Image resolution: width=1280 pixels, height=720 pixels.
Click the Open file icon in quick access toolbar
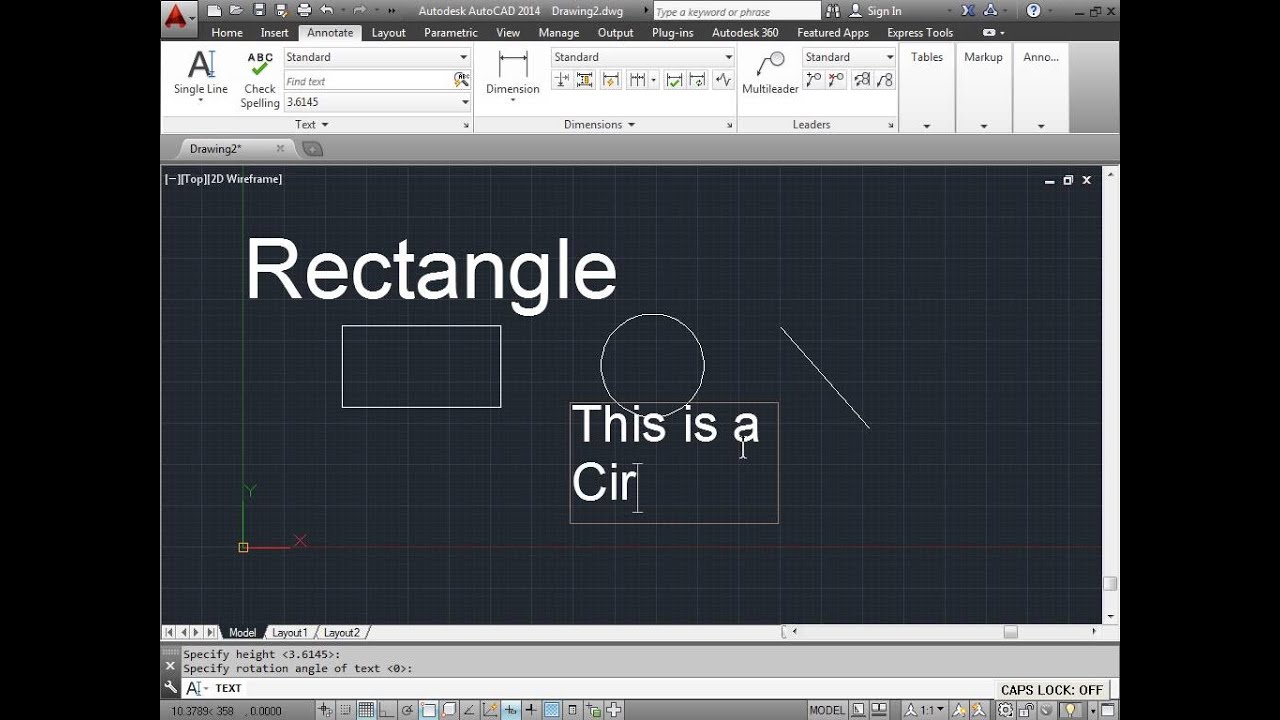click(x=236, y=11)
